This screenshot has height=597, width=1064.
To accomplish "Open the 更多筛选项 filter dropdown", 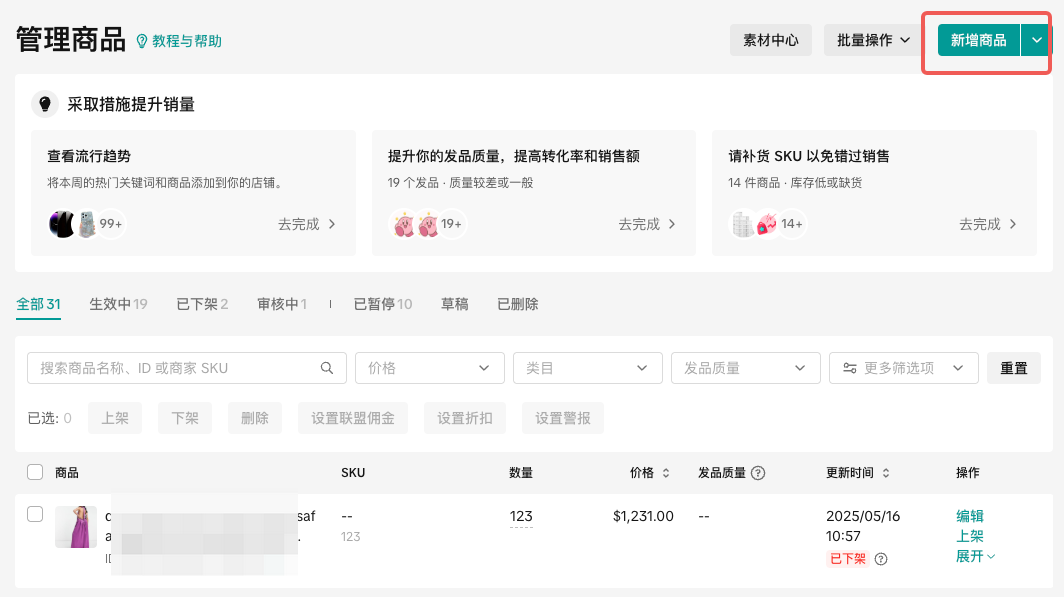I will (903, 368).
